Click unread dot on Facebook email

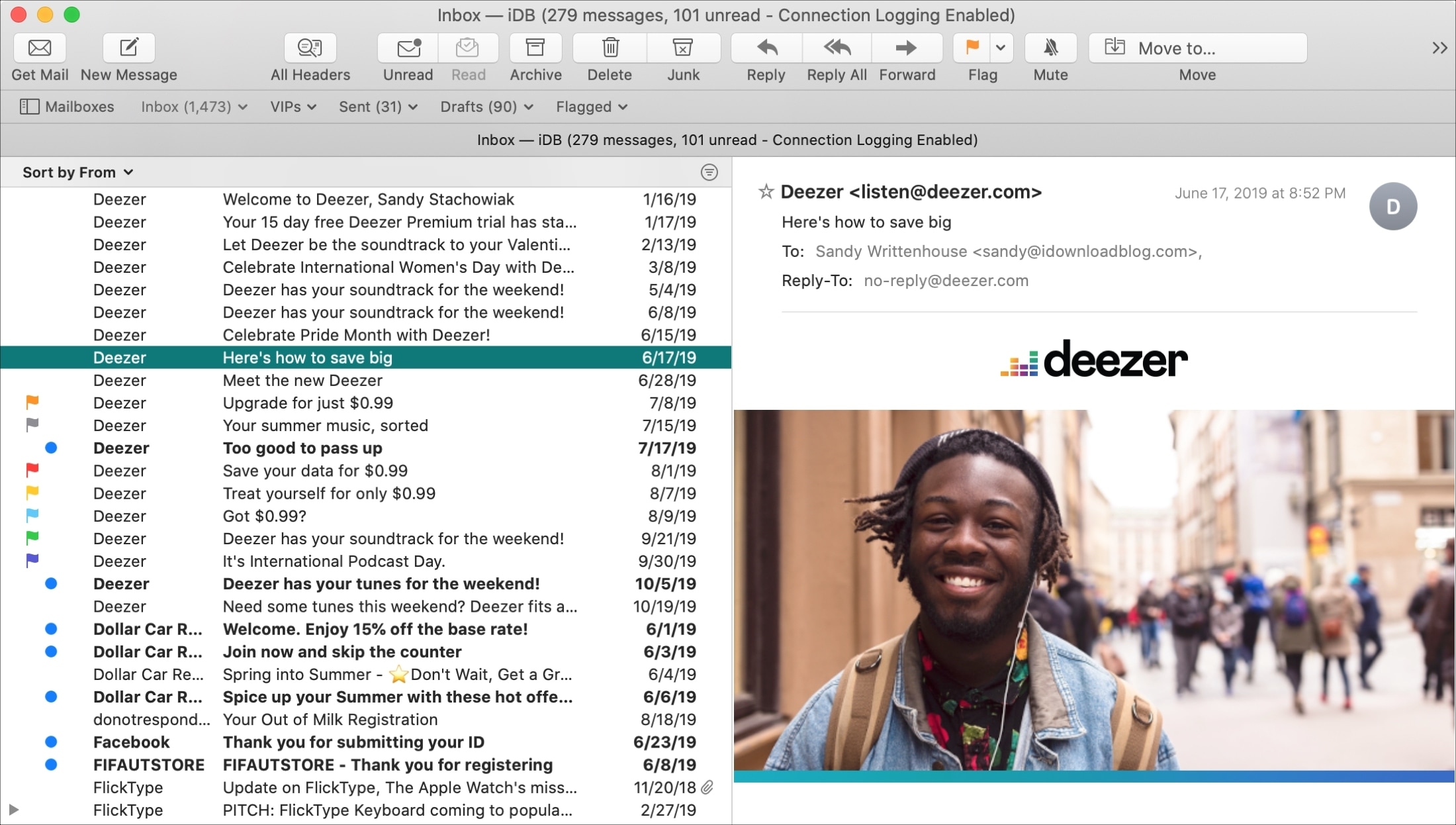[x=51, y=742]
